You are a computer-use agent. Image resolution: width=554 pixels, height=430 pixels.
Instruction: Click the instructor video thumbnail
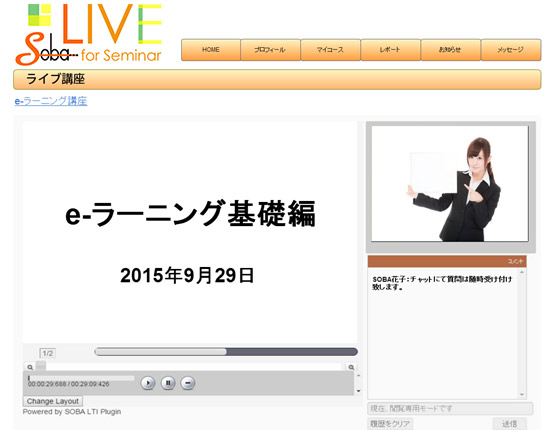tap(450, 184)
